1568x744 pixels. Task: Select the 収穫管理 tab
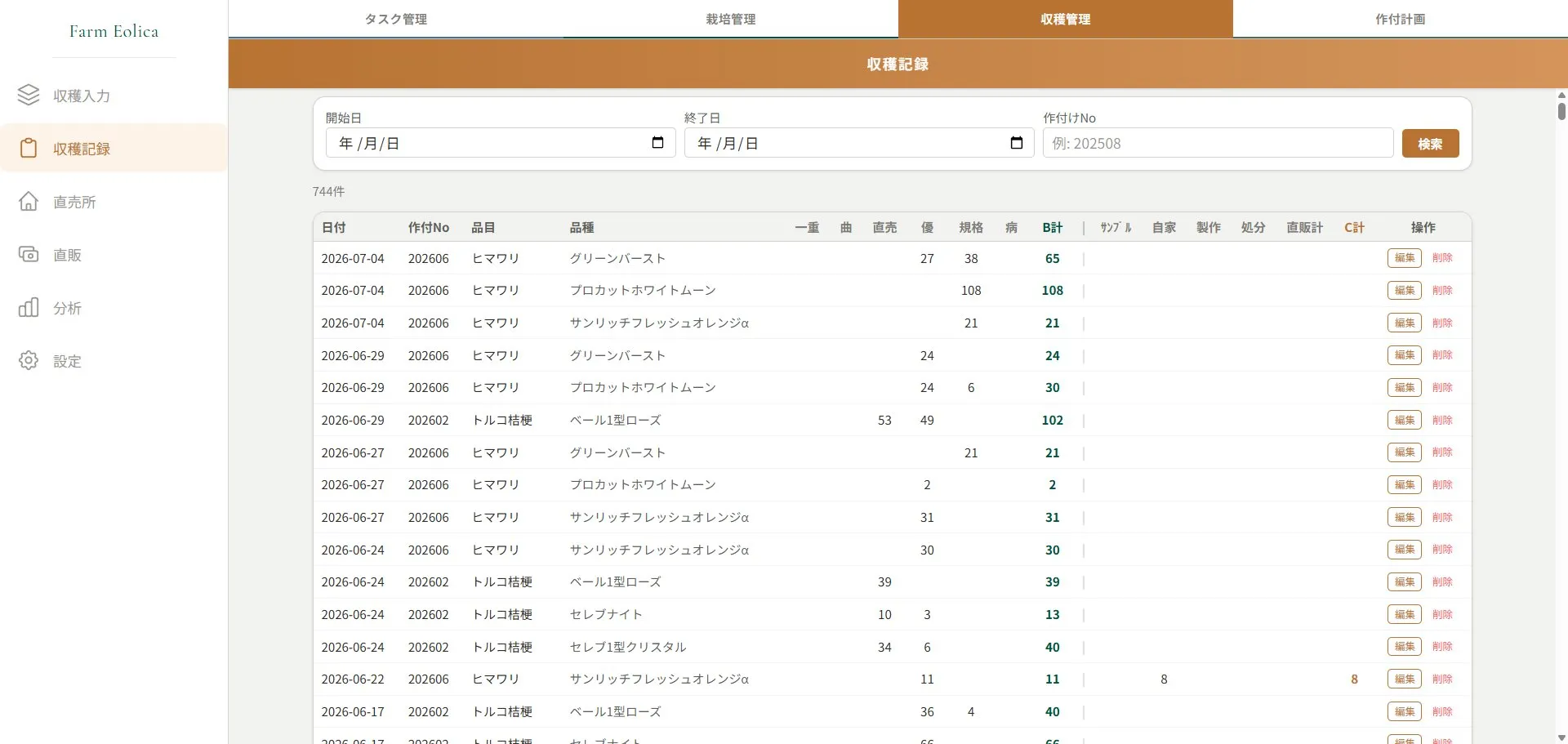point(1066,19)
